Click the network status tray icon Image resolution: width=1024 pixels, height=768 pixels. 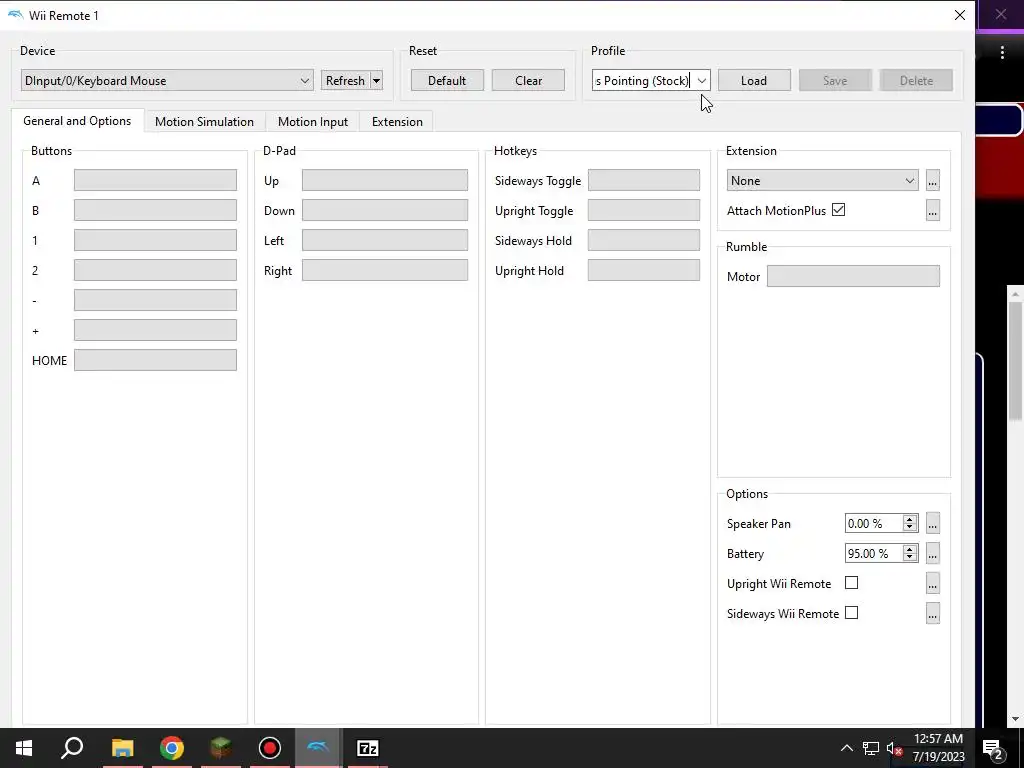(x=871, y=748)
